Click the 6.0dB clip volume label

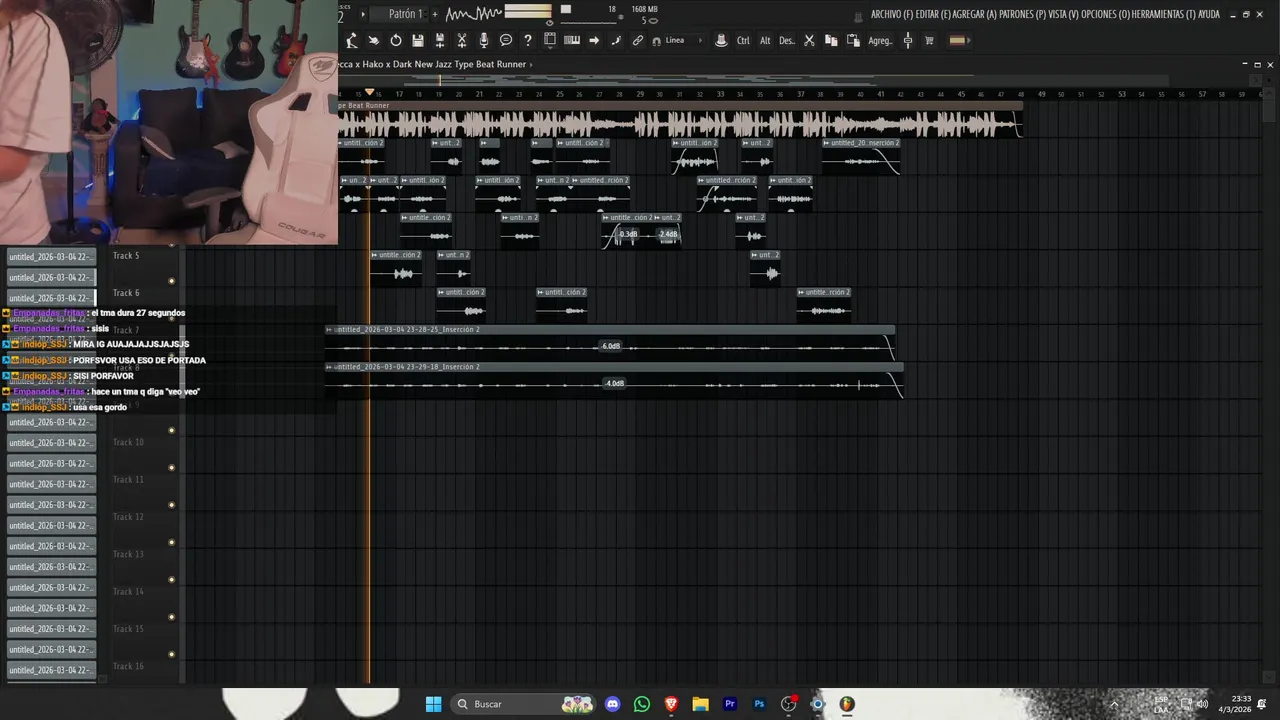point(610,346)
